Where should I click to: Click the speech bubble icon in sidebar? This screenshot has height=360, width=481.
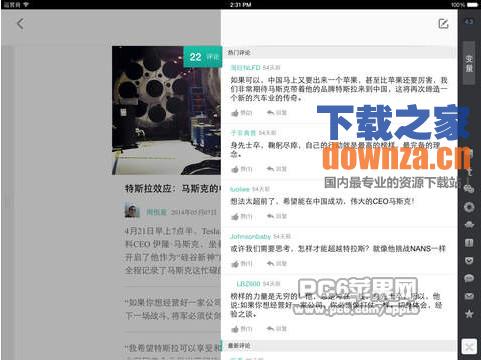pos(469,278)
